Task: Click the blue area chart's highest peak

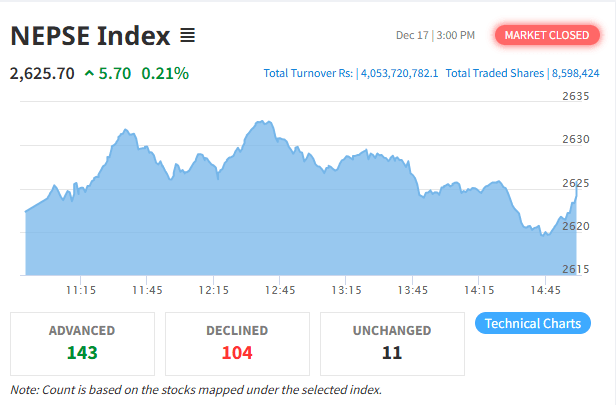Action: 262,122
